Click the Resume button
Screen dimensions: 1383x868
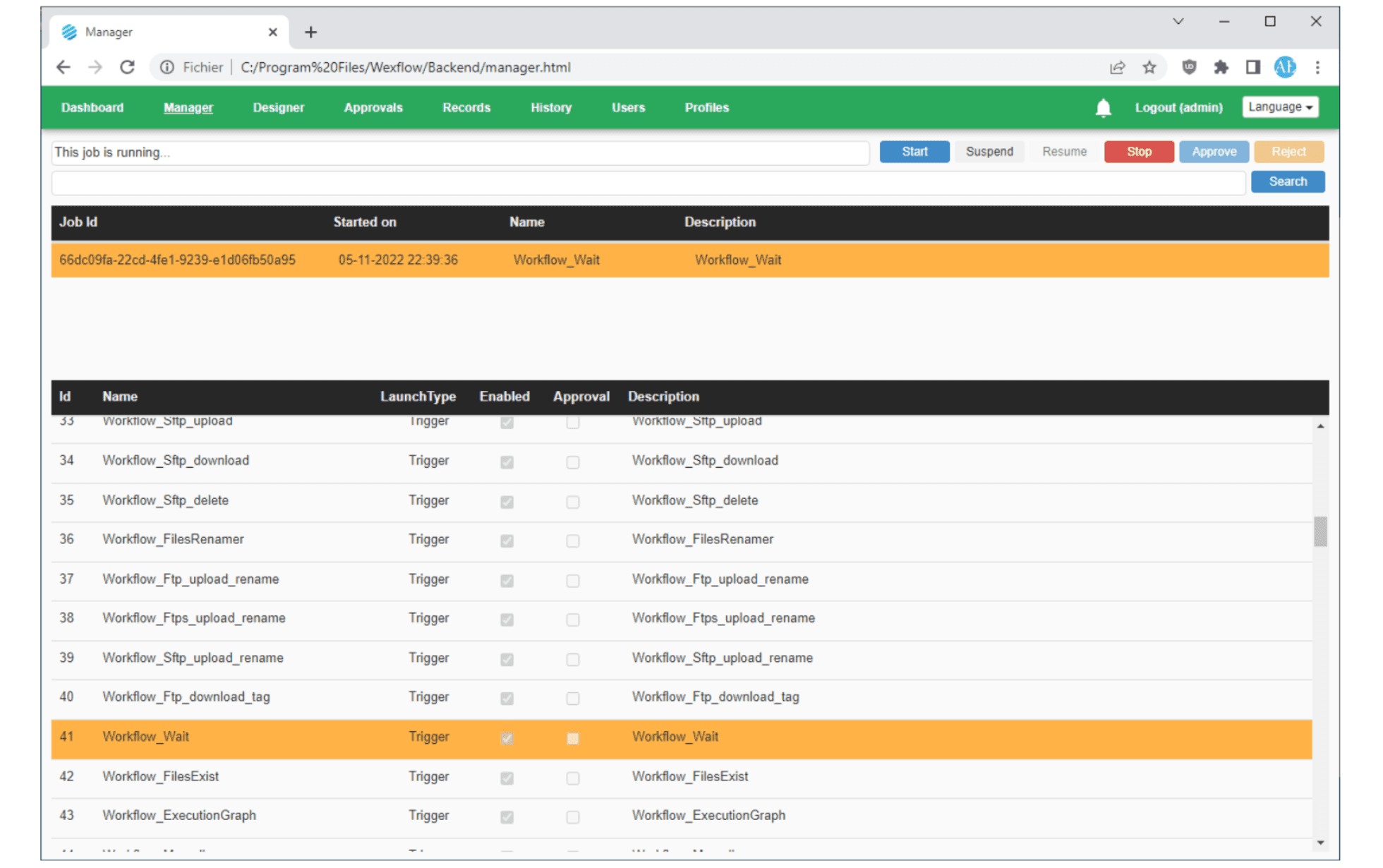click(x=1064, y=152)
